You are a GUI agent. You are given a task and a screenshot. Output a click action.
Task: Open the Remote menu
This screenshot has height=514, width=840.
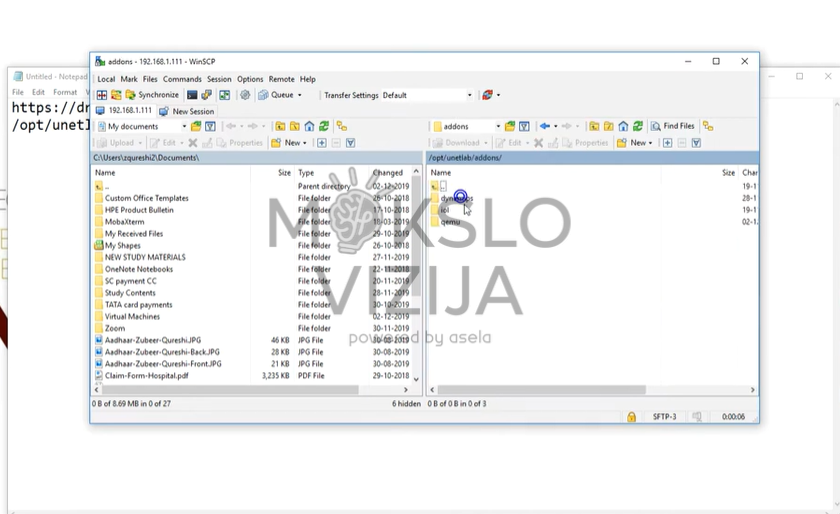pos(281,79)
